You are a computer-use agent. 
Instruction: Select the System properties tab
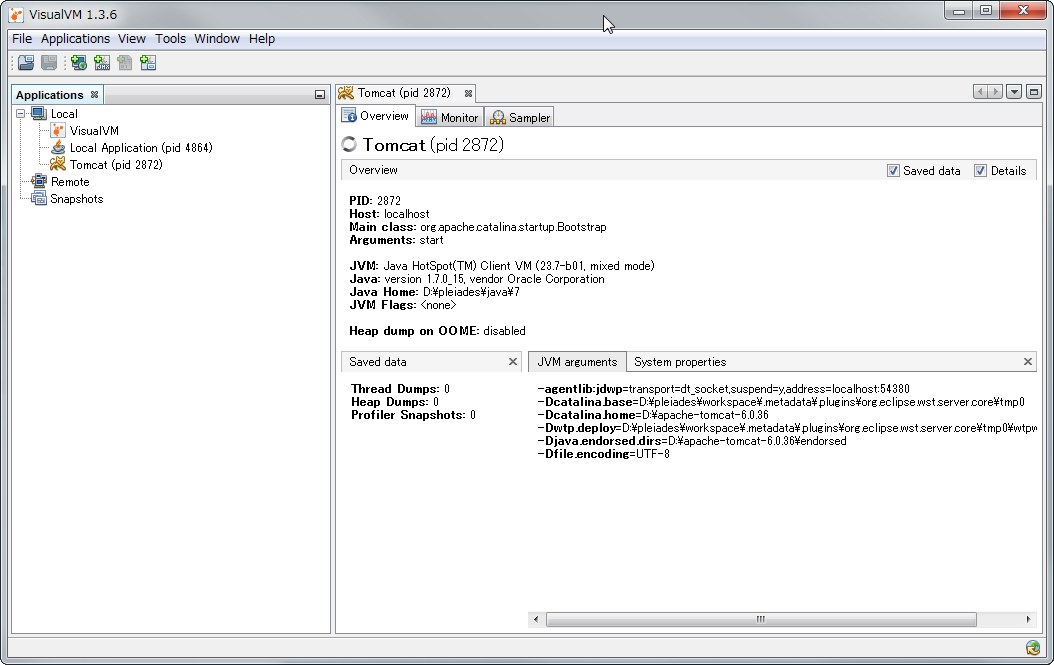(x=680, y=362)
